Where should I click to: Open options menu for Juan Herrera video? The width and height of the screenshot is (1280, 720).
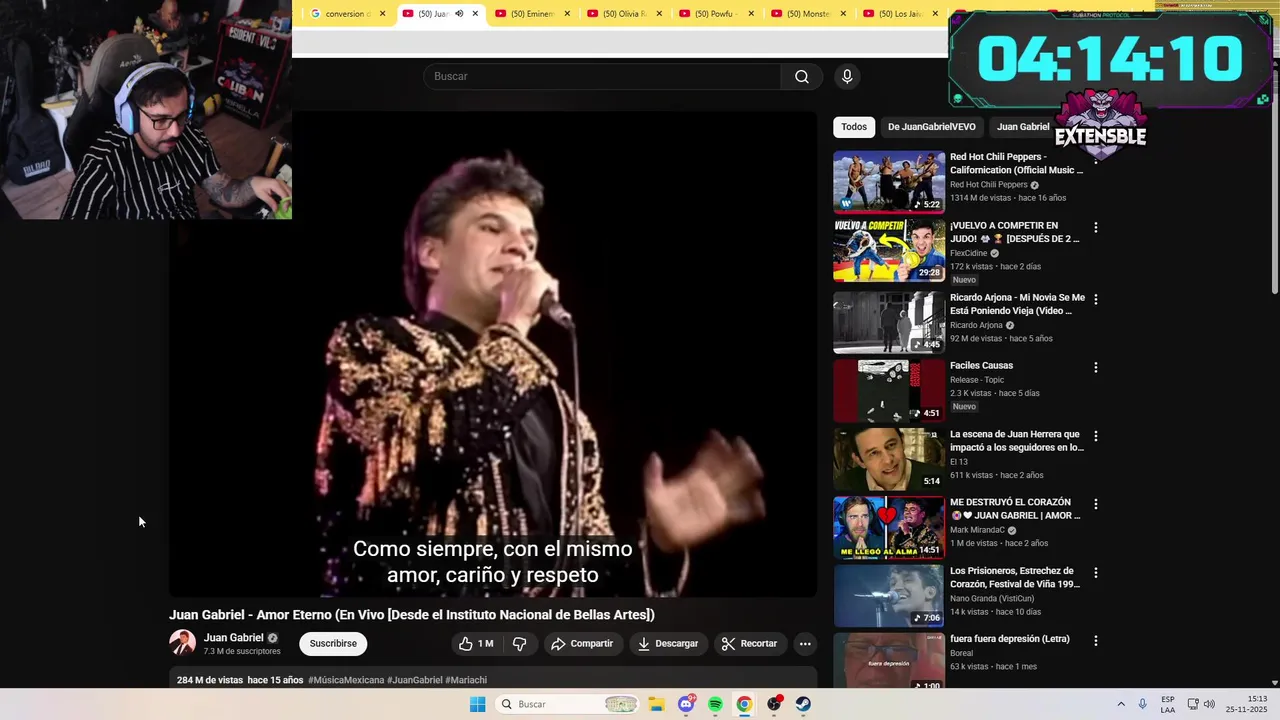click(x=1095, y=436)
